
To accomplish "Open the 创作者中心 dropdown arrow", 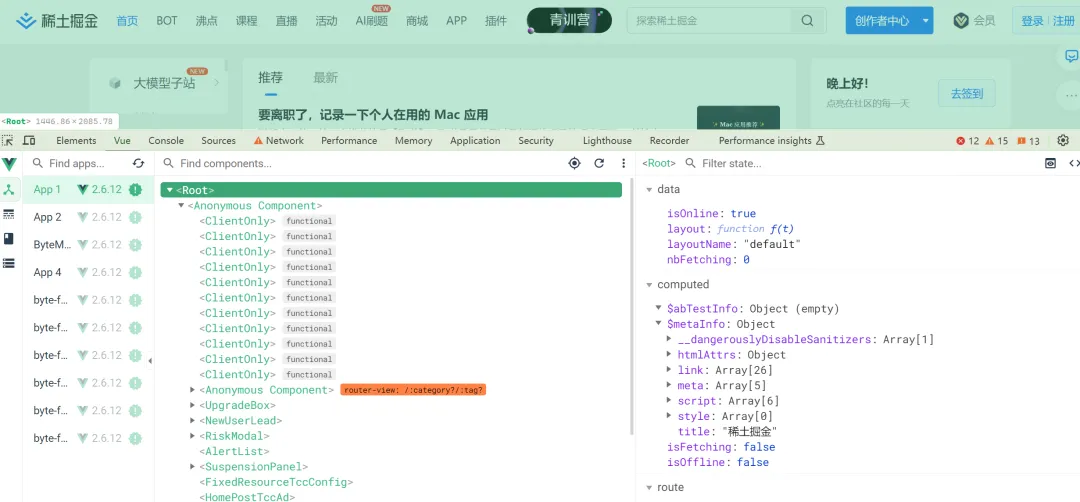I will point(926,21).
